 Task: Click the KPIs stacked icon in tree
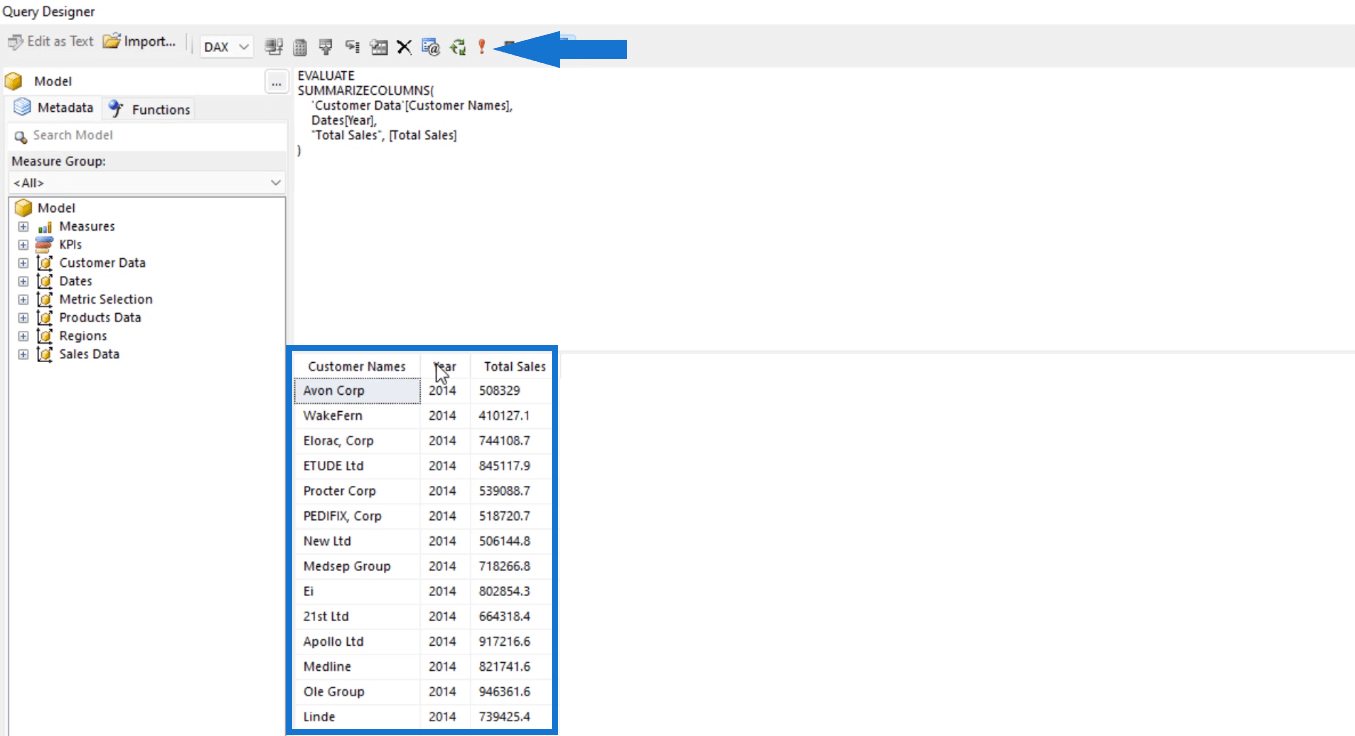[44, 245]
